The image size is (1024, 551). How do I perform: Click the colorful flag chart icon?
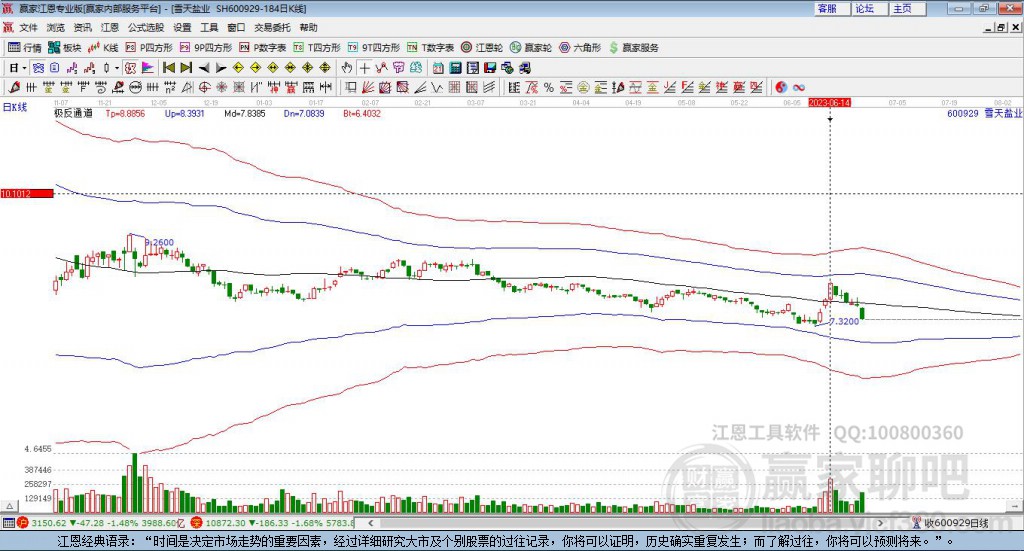(x=148, y=68)
